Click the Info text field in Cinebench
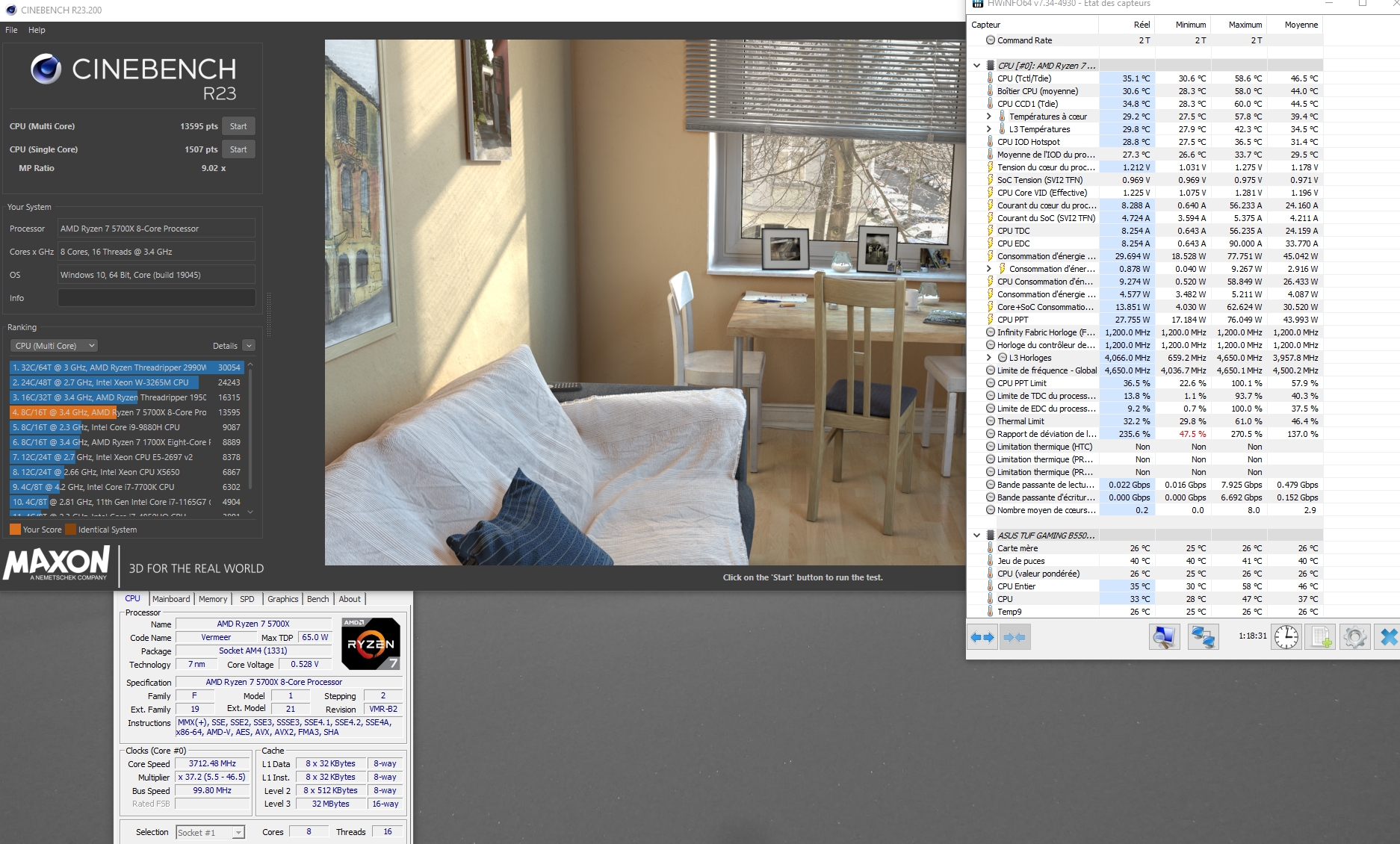The image size is (1400, 844). 156,298
